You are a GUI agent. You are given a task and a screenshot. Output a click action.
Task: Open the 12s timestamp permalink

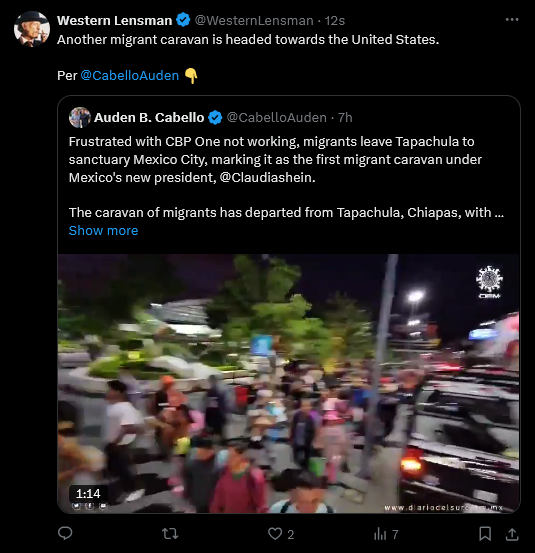pyautogui.click(x=334, y=20)
